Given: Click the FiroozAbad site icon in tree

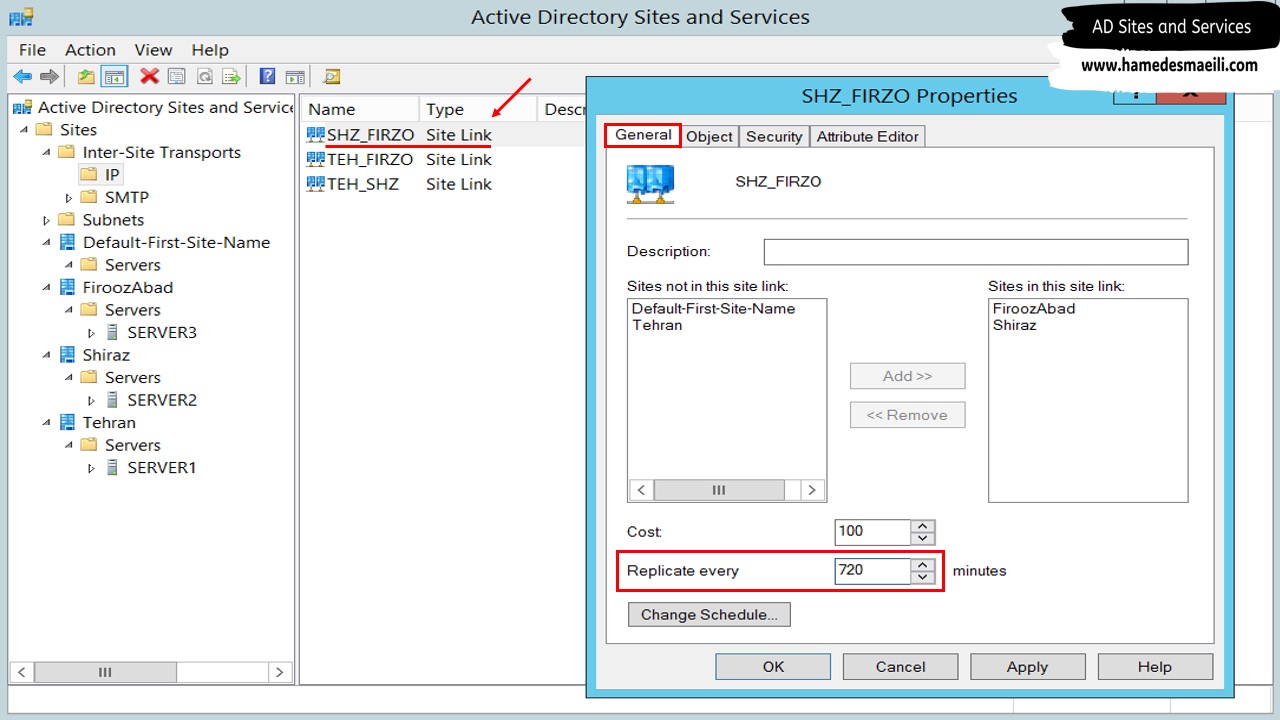Looking at the screenshot, I should (68, 287).
